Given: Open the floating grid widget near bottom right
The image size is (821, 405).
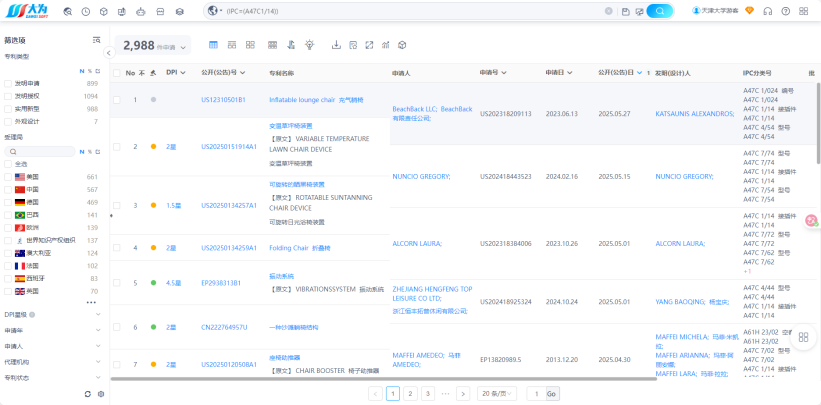Looking at the screenshot, I should coord(803,337).
